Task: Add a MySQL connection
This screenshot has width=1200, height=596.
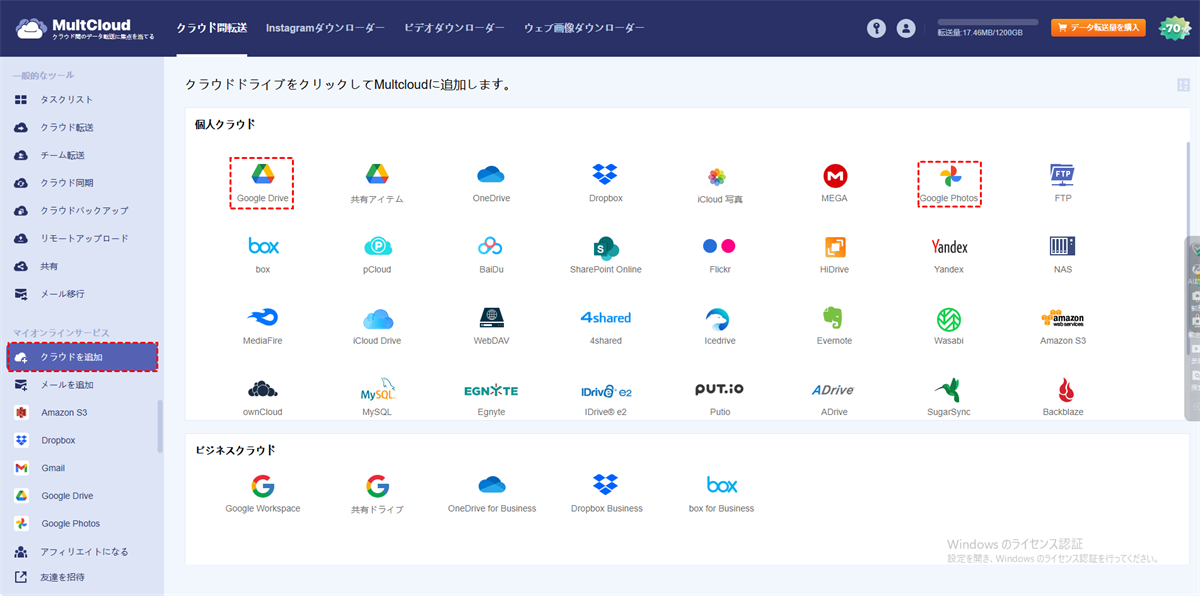Action: 377,397
